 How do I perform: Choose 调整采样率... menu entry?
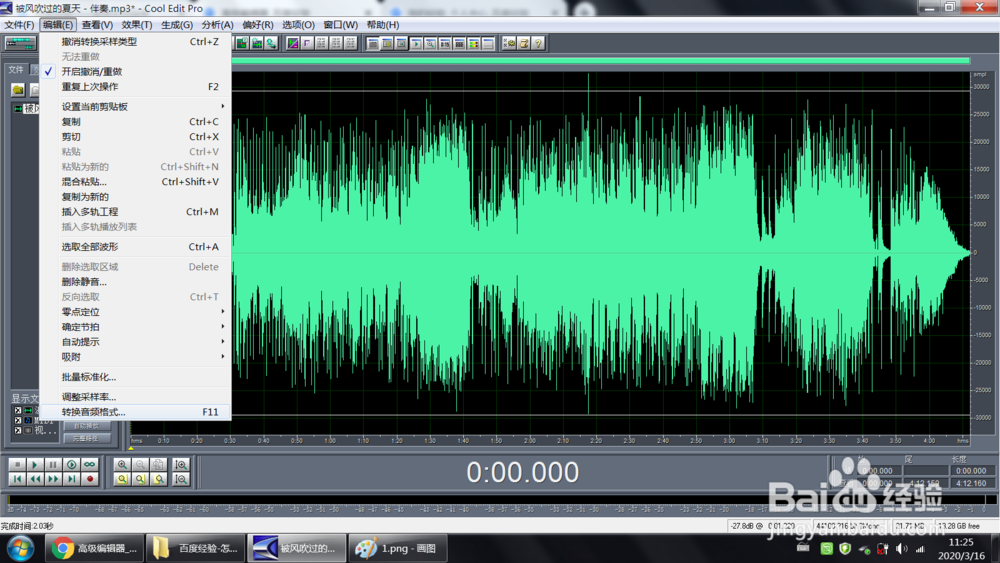pyautogui.click(x=135, y=397)
